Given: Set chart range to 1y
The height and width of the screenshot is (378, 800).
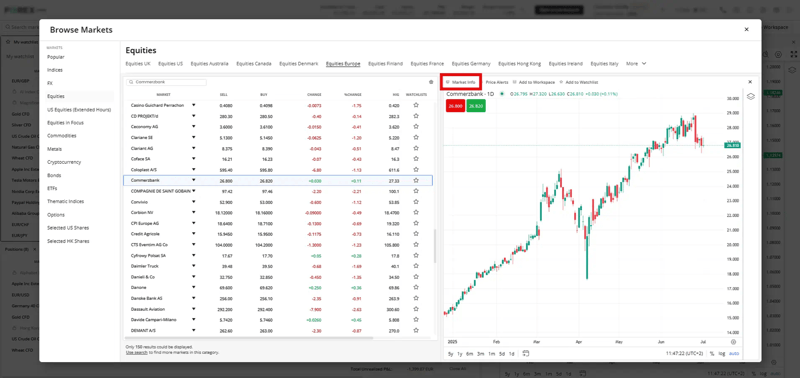Looking at the screenshot, I should (x=460, y=353).
